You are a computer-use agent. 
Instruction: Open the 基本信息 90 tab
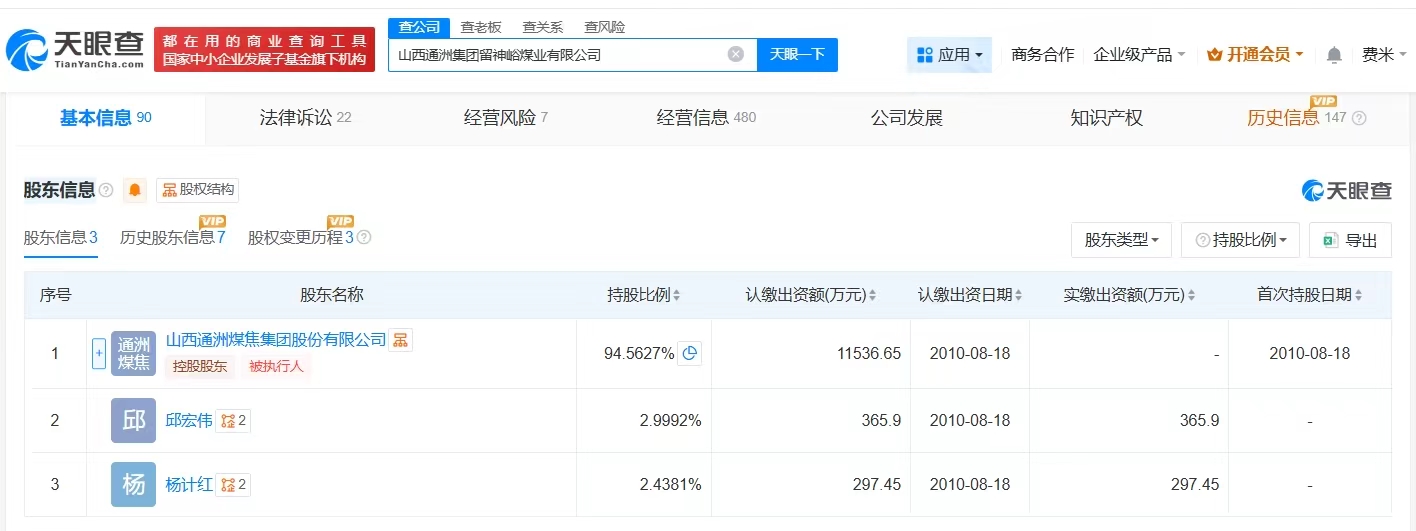pos(105,118)
